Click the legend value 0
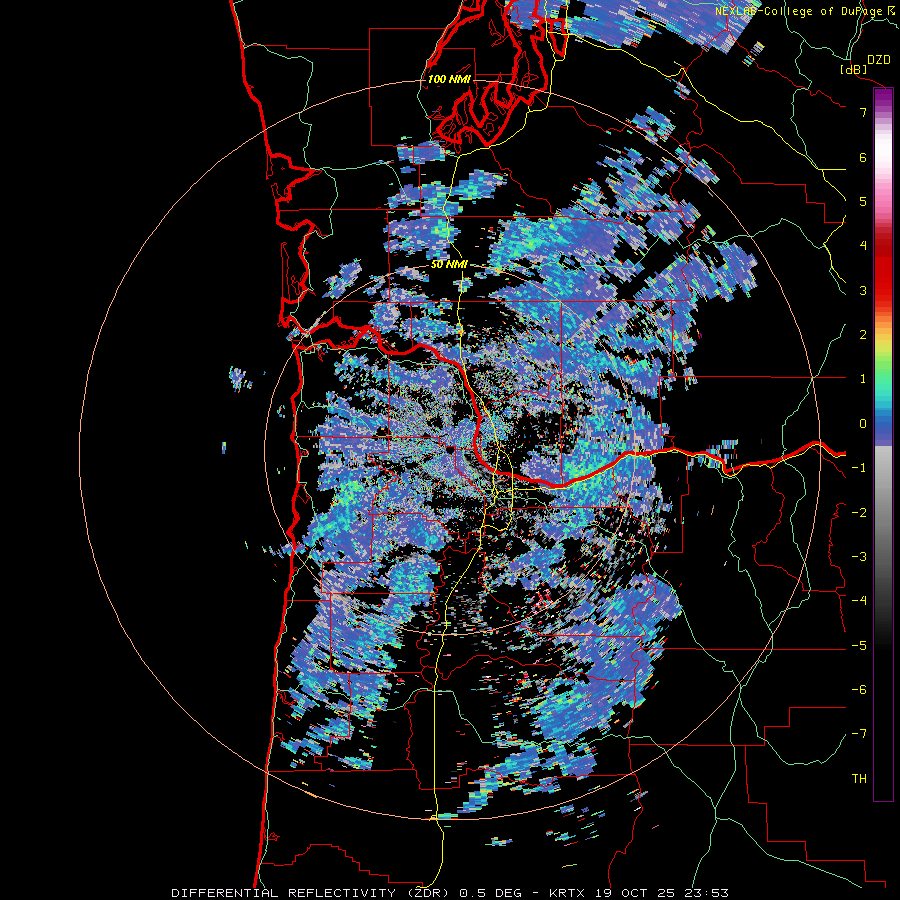This screenshot has width=900, height=900. click(x=863, y=424)
